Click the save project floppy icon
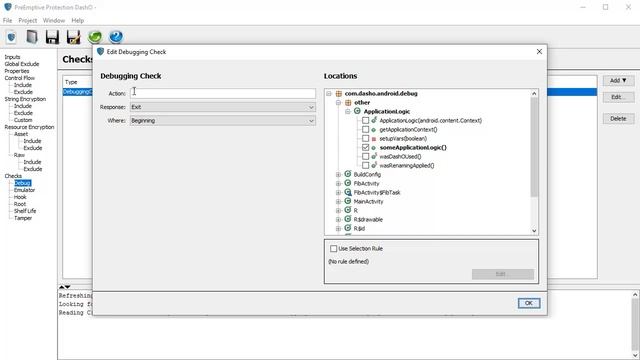 (x=52, y=37)
